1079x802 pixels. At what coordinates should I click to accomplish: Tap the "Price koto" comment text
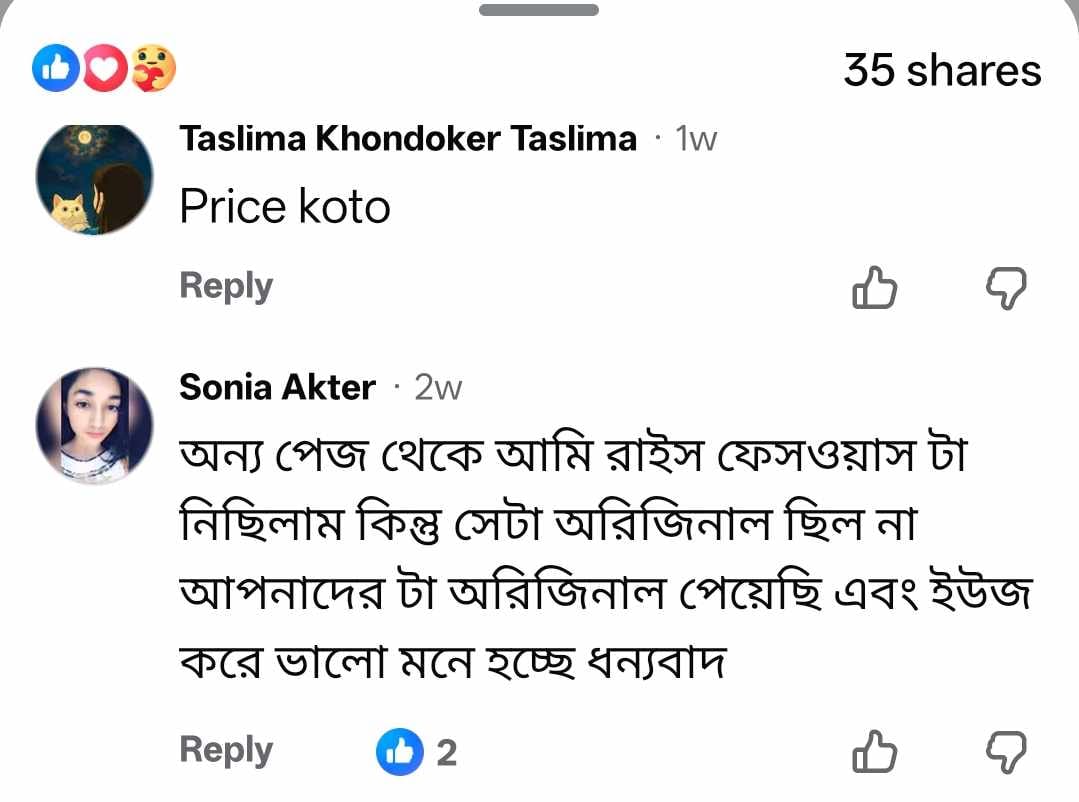tap(284, 207)
